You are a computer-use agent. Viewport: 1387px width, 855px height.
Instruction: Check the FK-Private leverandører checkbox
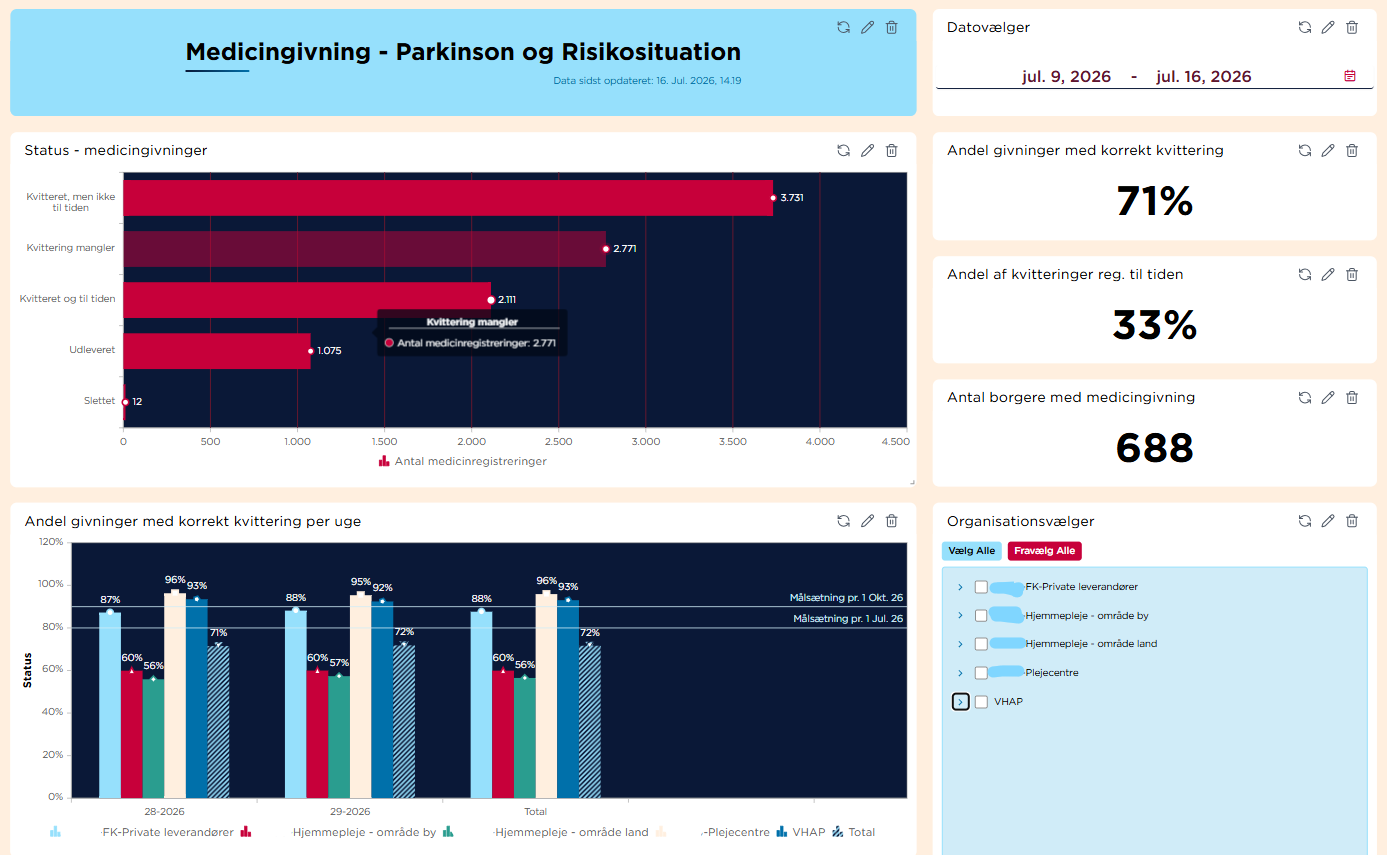tap(981, 587)
